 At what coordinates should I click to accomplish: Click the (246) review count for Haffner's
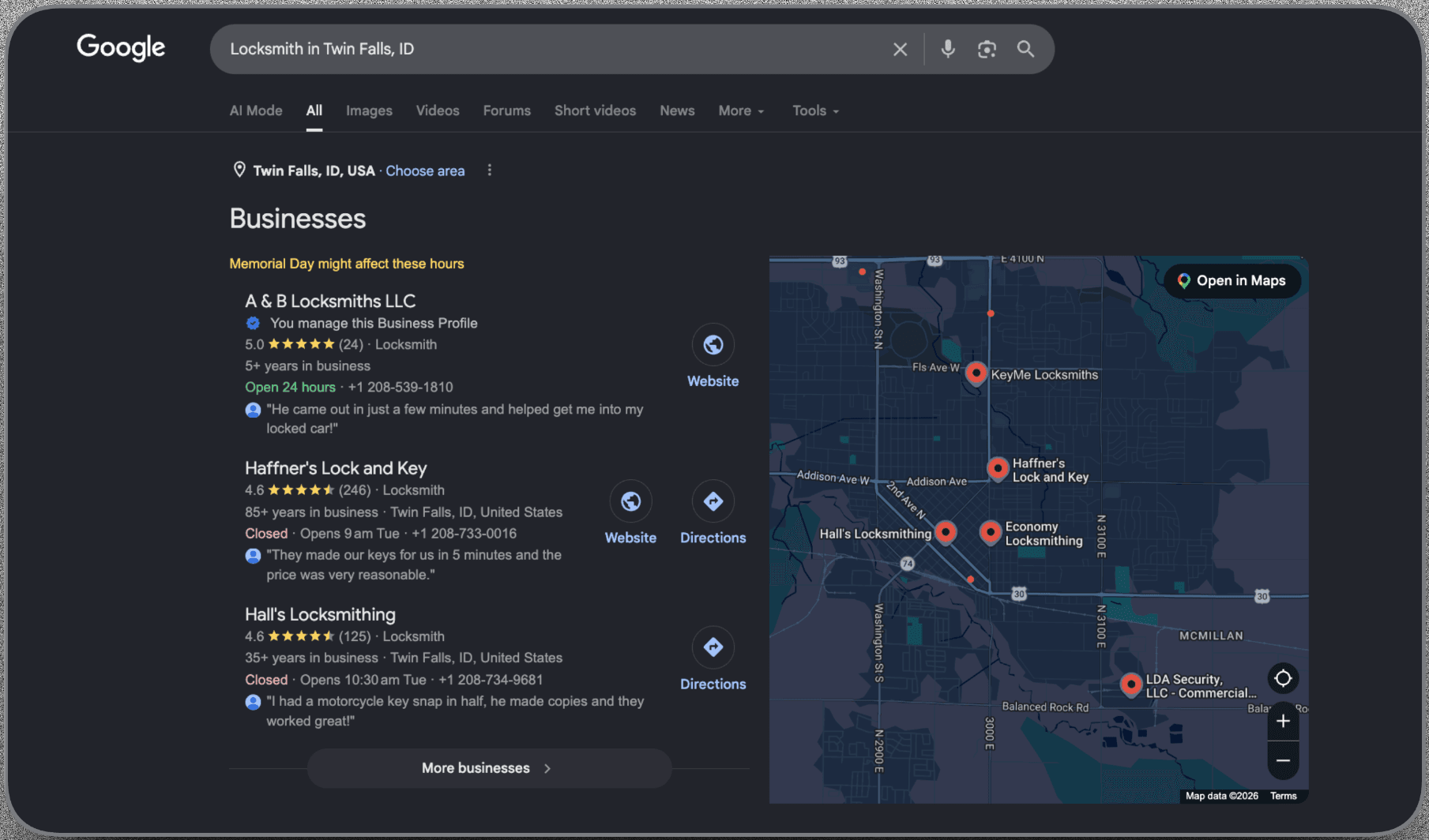tap(355, 490)
